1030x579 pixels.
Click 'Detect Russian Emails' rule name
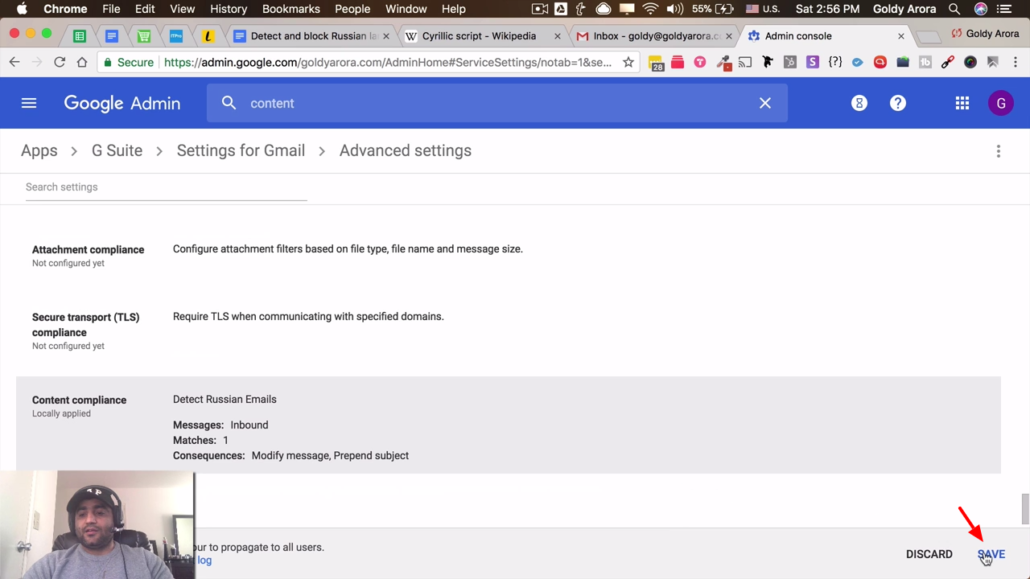pos(225,400)
